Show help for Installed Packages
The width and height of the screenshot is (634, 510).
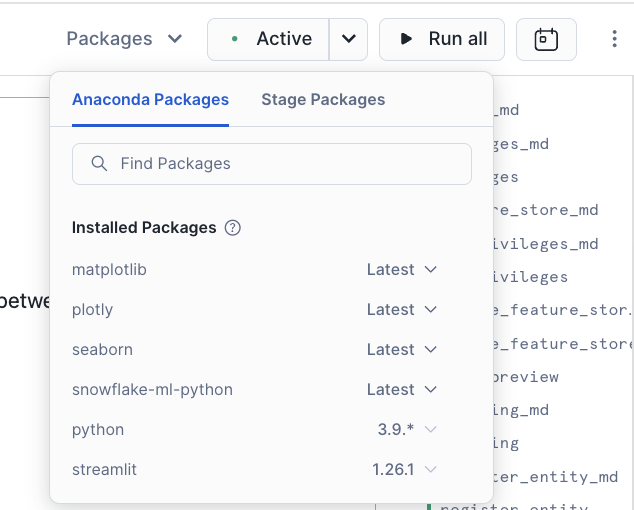[232, 228]
